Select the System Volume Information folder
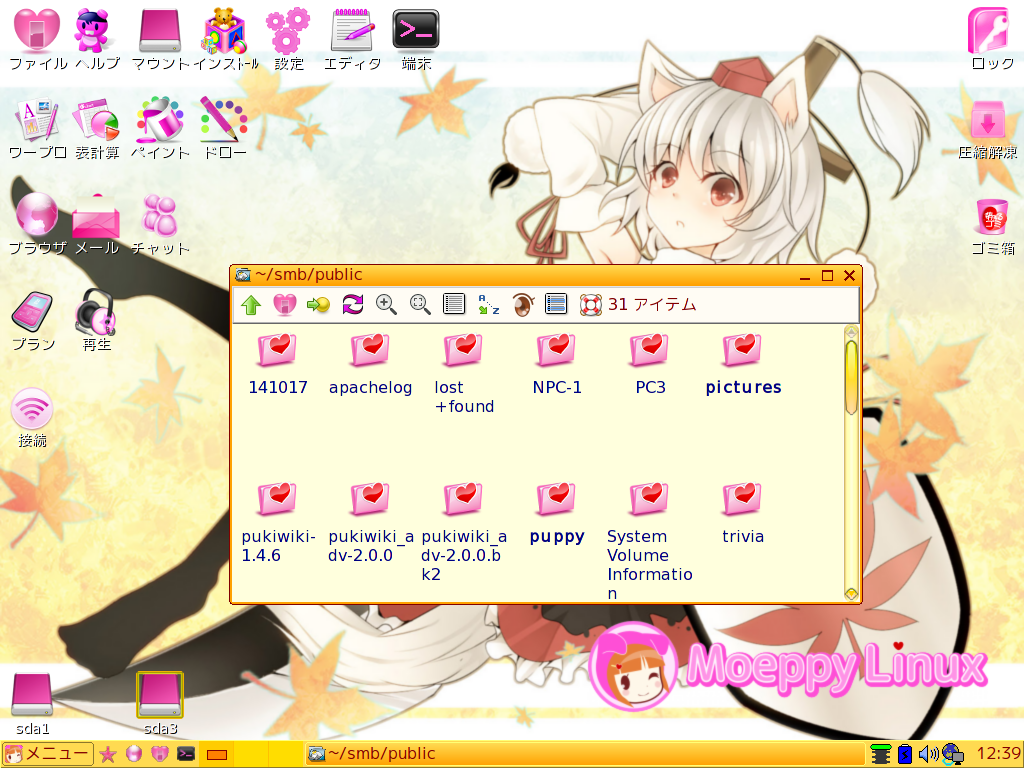The height and width of the screenshot is (768, 1024). pyautogui.click(x=650, y=541)
